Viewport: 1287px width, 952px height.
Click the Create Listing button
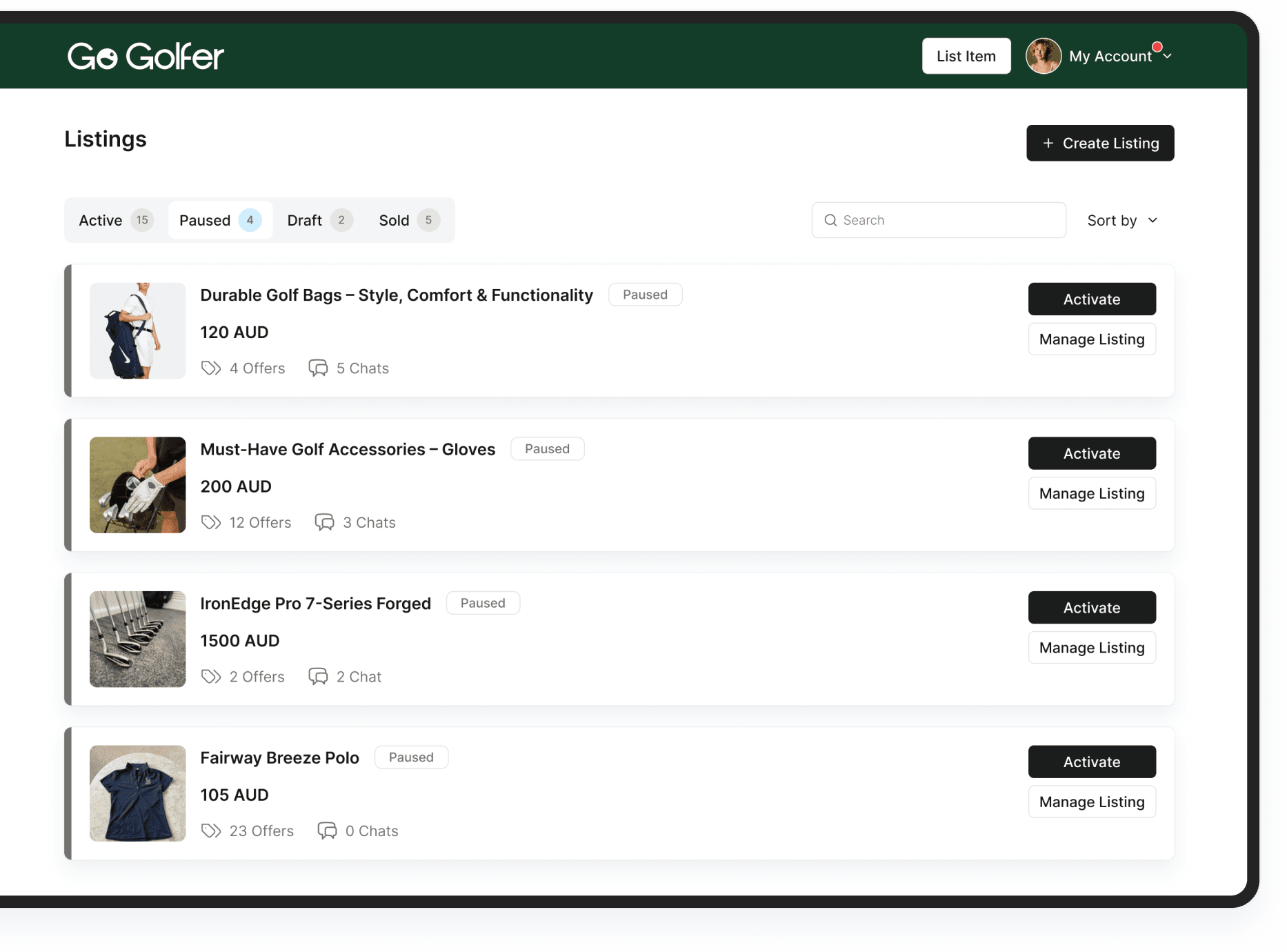[1100, 143]
